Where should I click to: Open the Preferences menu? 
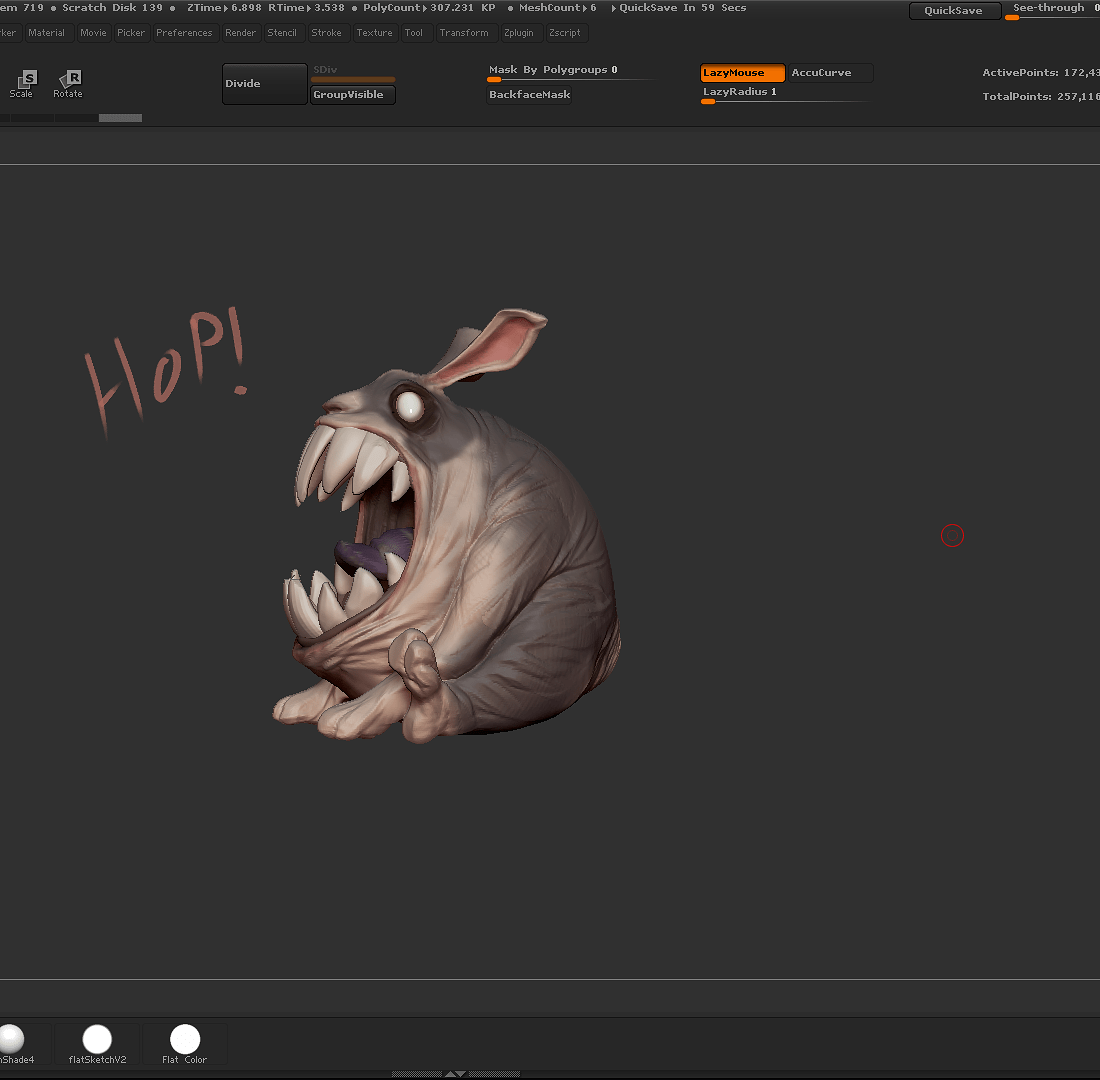[185, 33]
